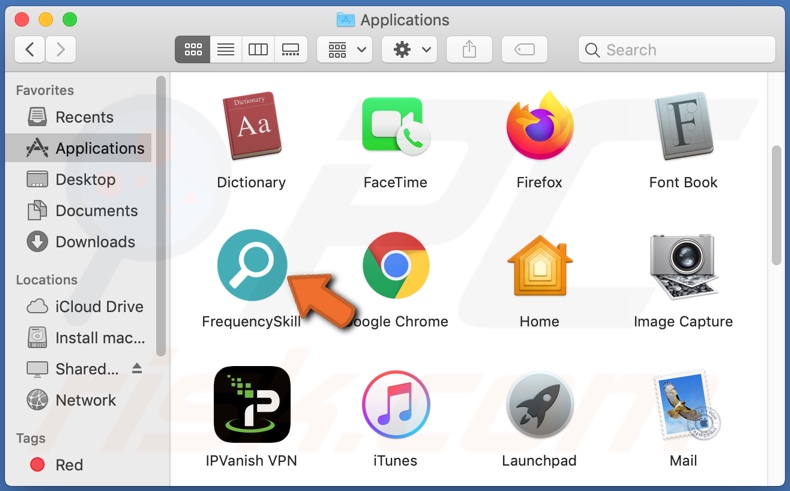Click the main file area scrollbar
Viewport: 790px width, 491px height.
(776, 205)
